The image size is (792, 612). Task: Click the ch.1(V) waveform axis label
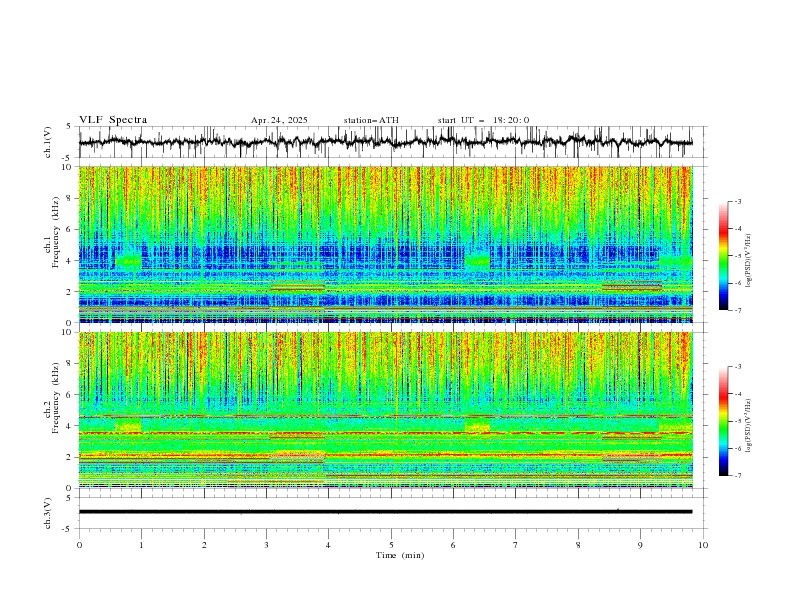(48, 142)
